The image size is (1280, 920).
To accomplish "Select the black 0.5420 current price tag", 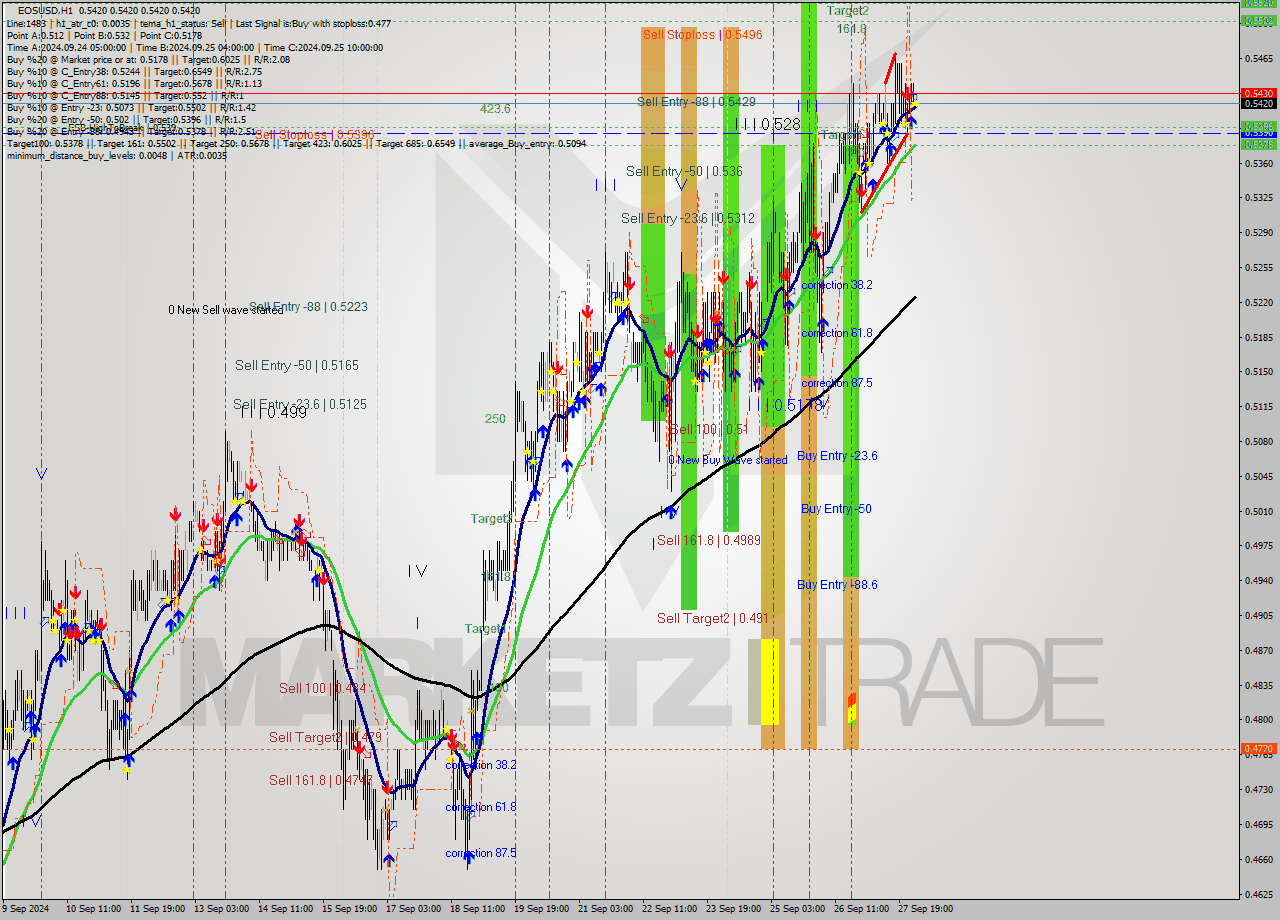I will click(1257, 103).
